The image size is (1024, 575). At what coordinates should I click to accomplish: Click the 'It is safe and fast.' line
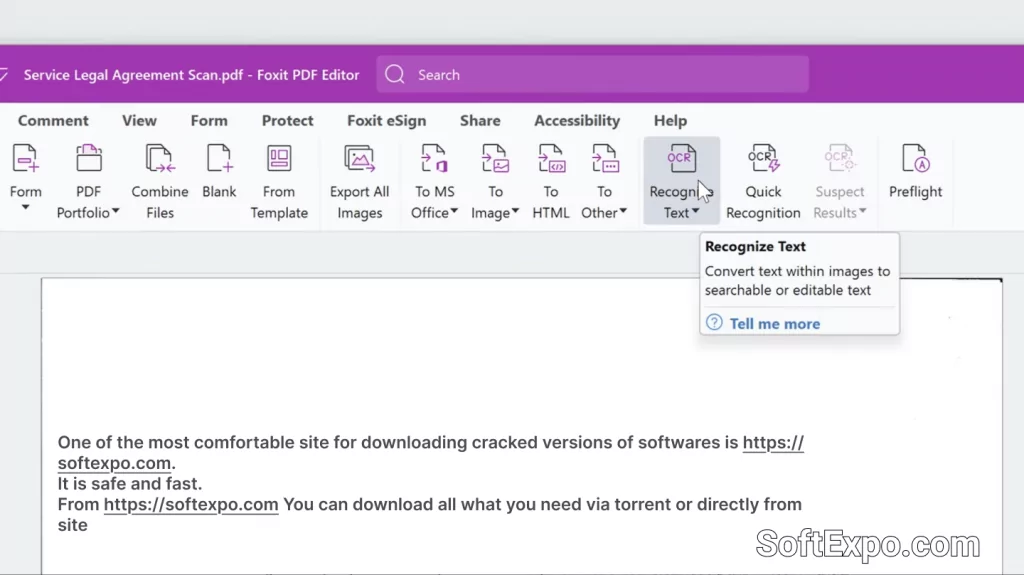click(130, 484)
